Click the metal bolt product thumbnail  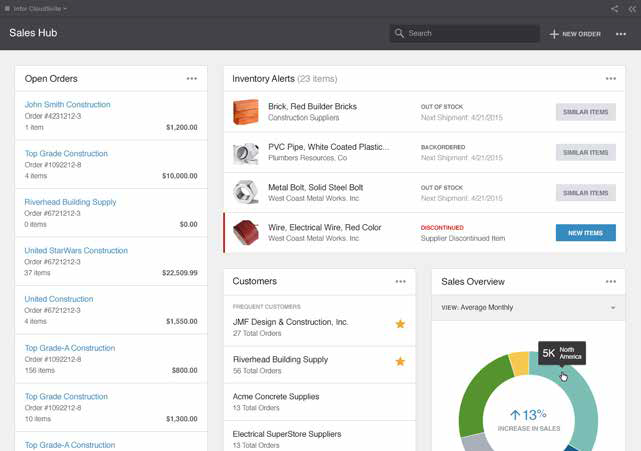(246, 192)
